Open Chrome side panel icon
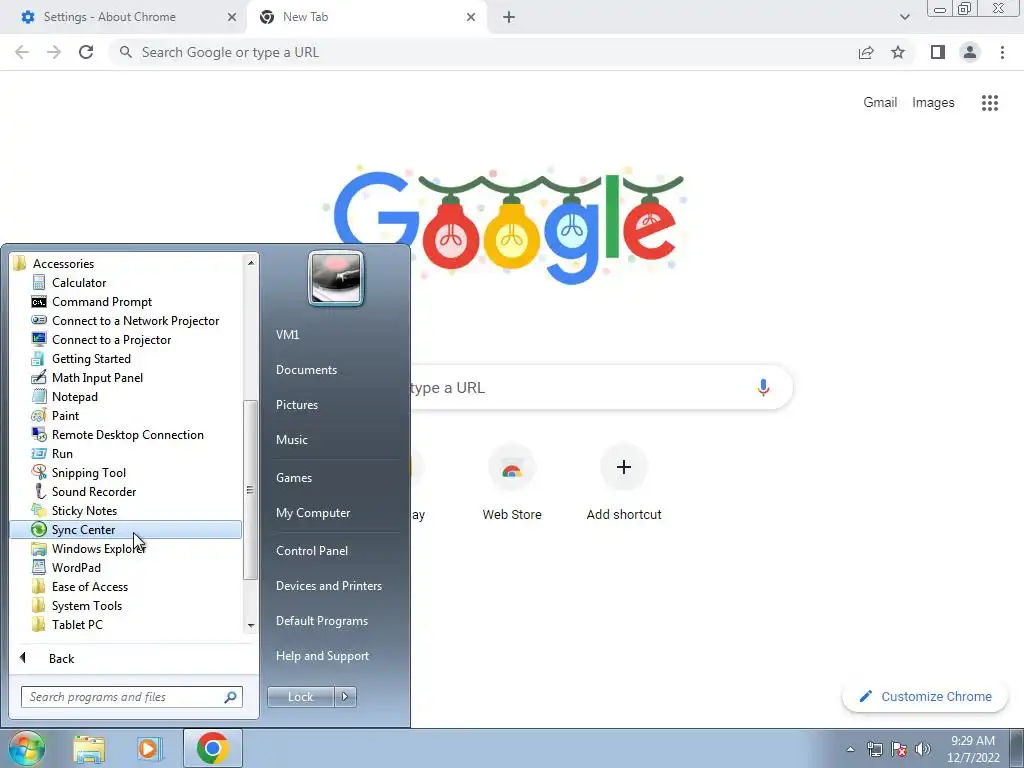Screen dimensions: 1024x768 pos(938,52)
